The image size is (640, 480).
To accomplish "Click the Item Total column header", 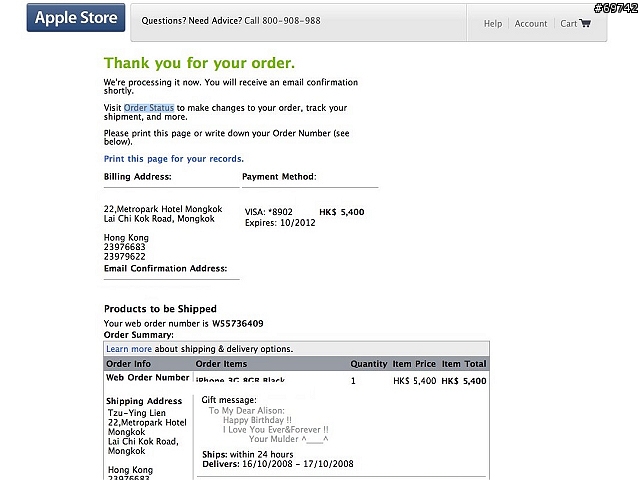I will point(464,364).
